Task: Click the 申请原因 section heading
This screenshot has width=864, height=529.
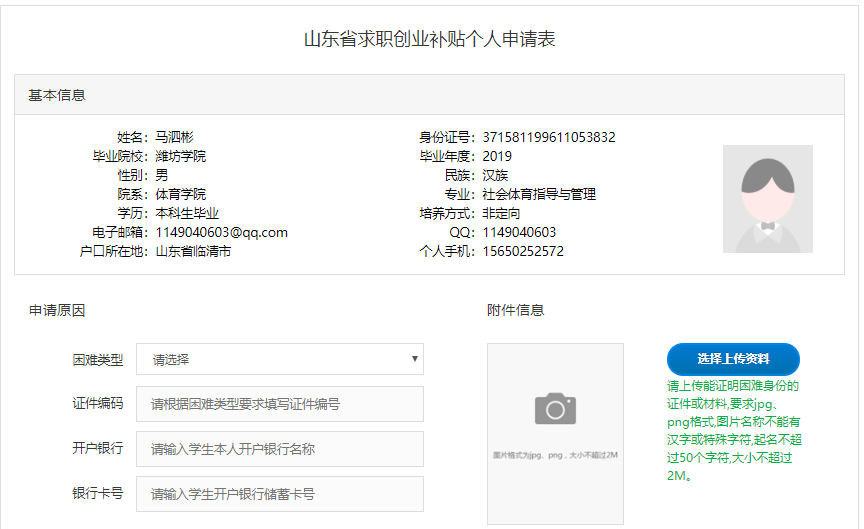Action: point(57,310)
